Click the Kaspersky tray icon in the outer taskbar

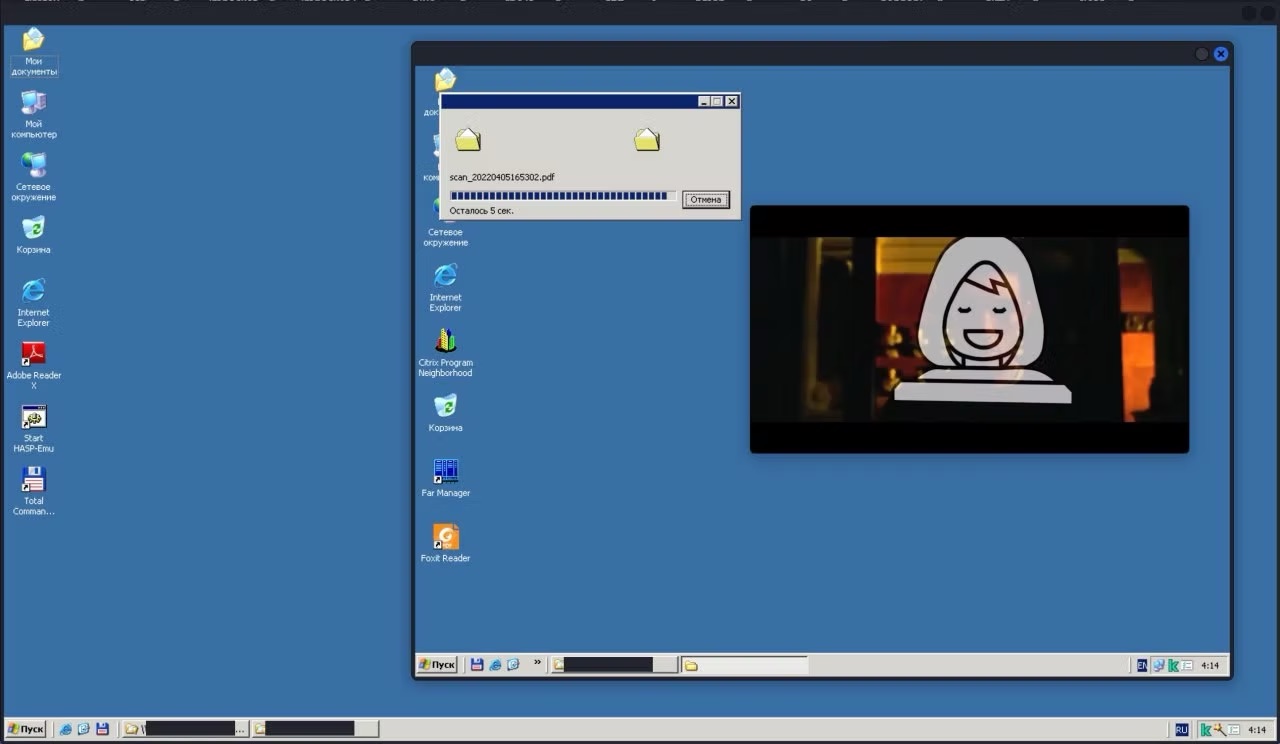point(1207,730)
